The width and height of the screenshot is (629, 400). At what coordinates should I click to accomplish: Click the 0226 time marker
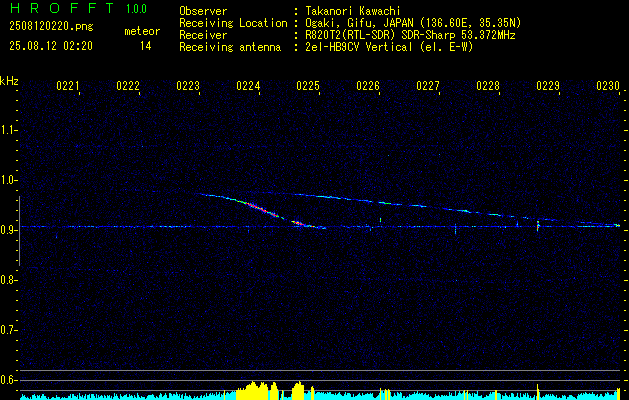tap(368, 86)
